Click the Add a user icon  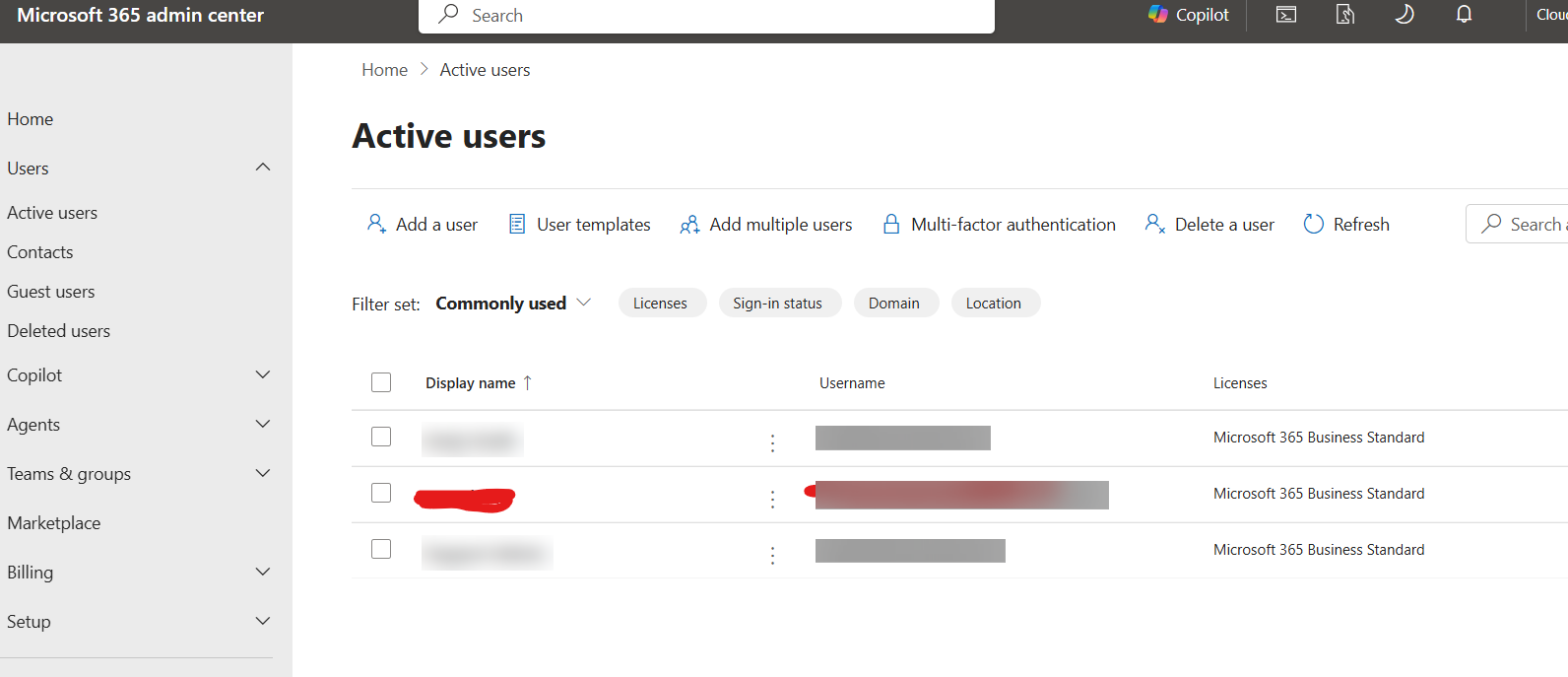pos(376,224)
